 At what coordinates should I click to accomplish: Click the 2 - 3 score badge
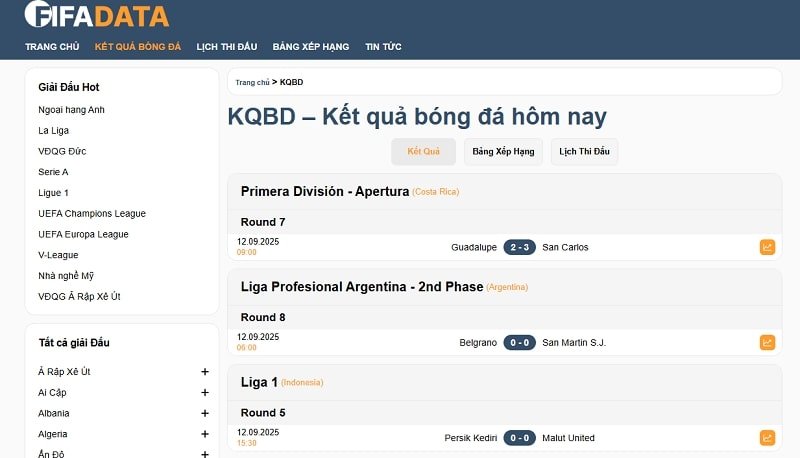[x=519, y=247]
